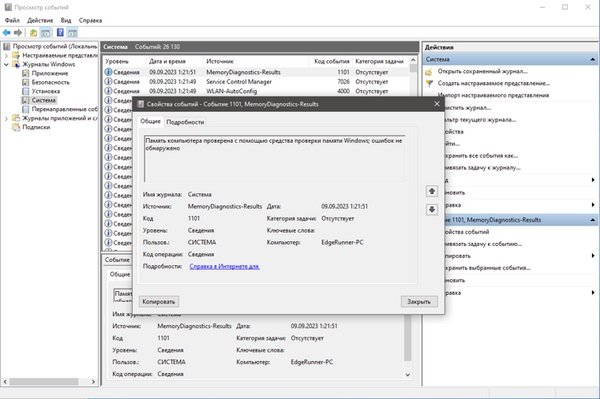This screenshot has height=399, width=600.
Task: Click the Back arrow toolbar icon
Action: [7, 33]
